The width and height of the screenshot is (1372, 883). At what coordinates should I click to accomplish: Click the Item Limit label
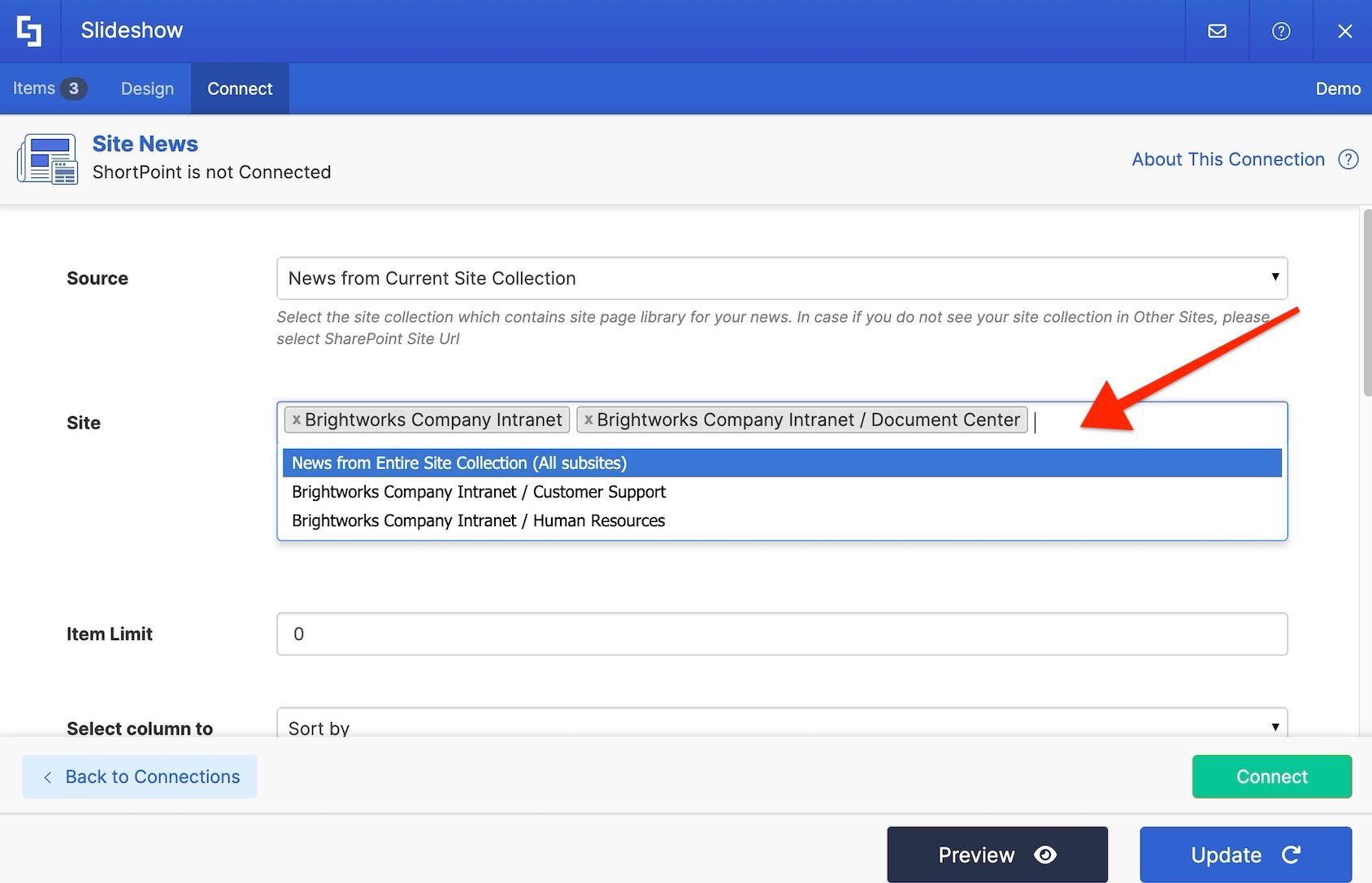point(110,634)
